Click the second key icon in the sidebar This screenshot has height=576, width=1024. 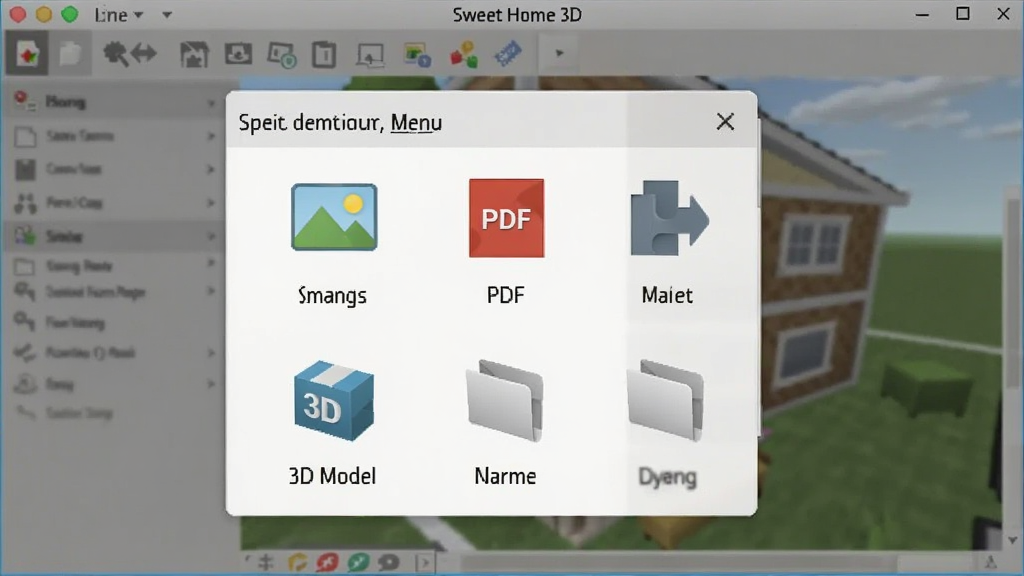(x=25, y=321)
